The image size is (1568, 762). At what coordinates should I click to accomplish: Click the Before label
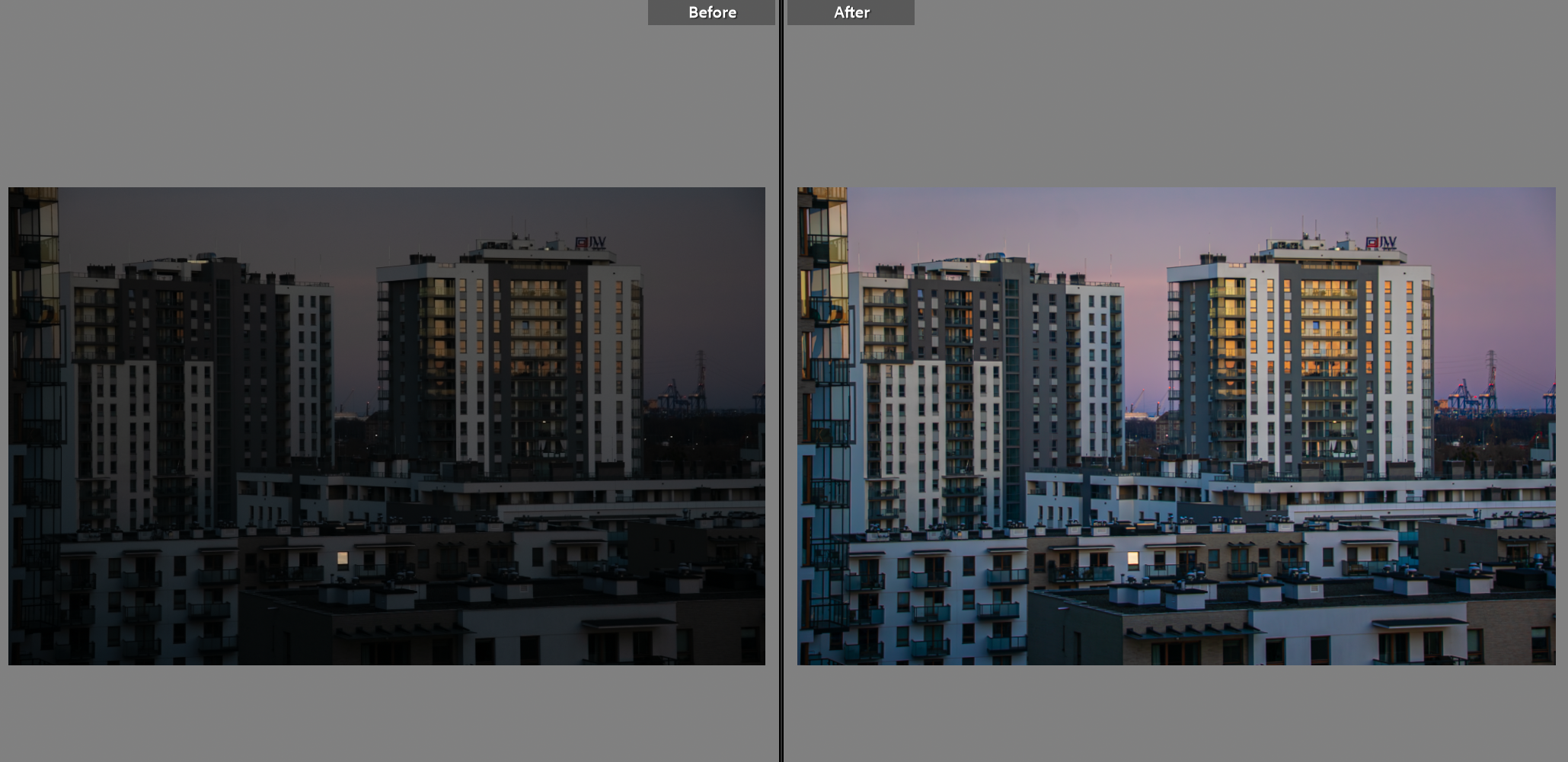click(711, 12)
